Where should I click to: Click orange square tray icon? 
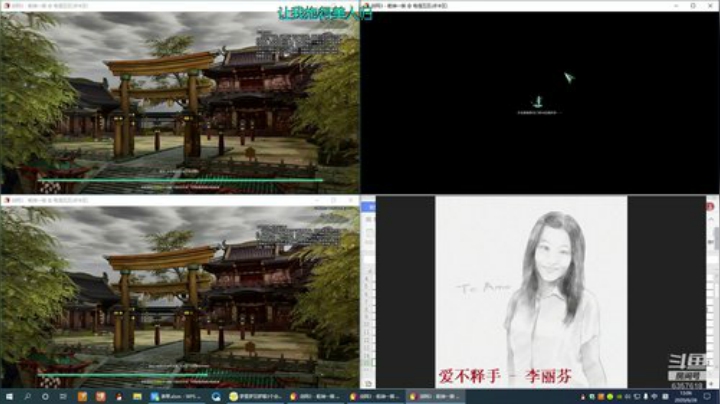coord(601,397)
